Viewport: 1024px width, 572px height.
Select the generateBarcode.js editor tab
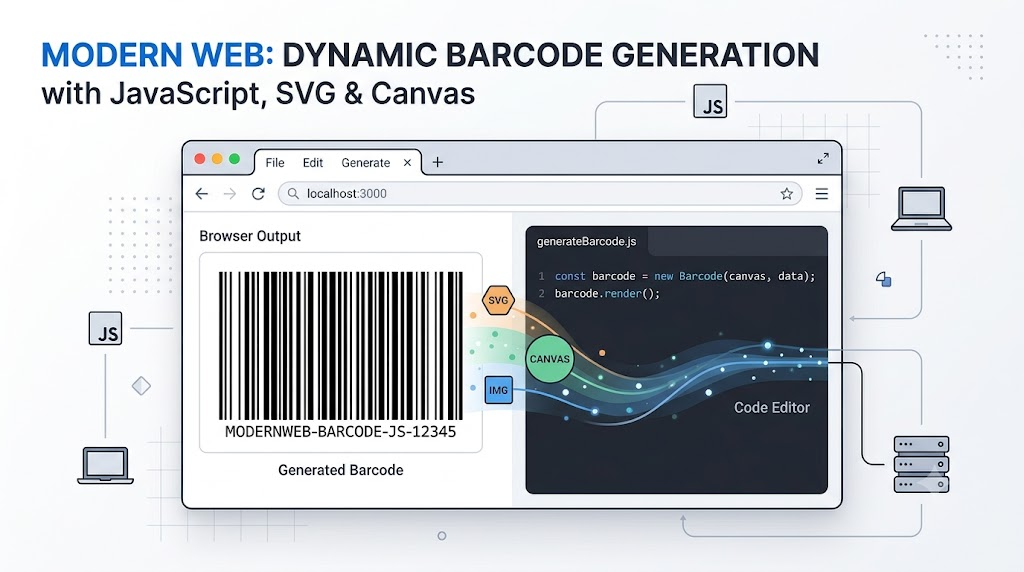[586, 242]
